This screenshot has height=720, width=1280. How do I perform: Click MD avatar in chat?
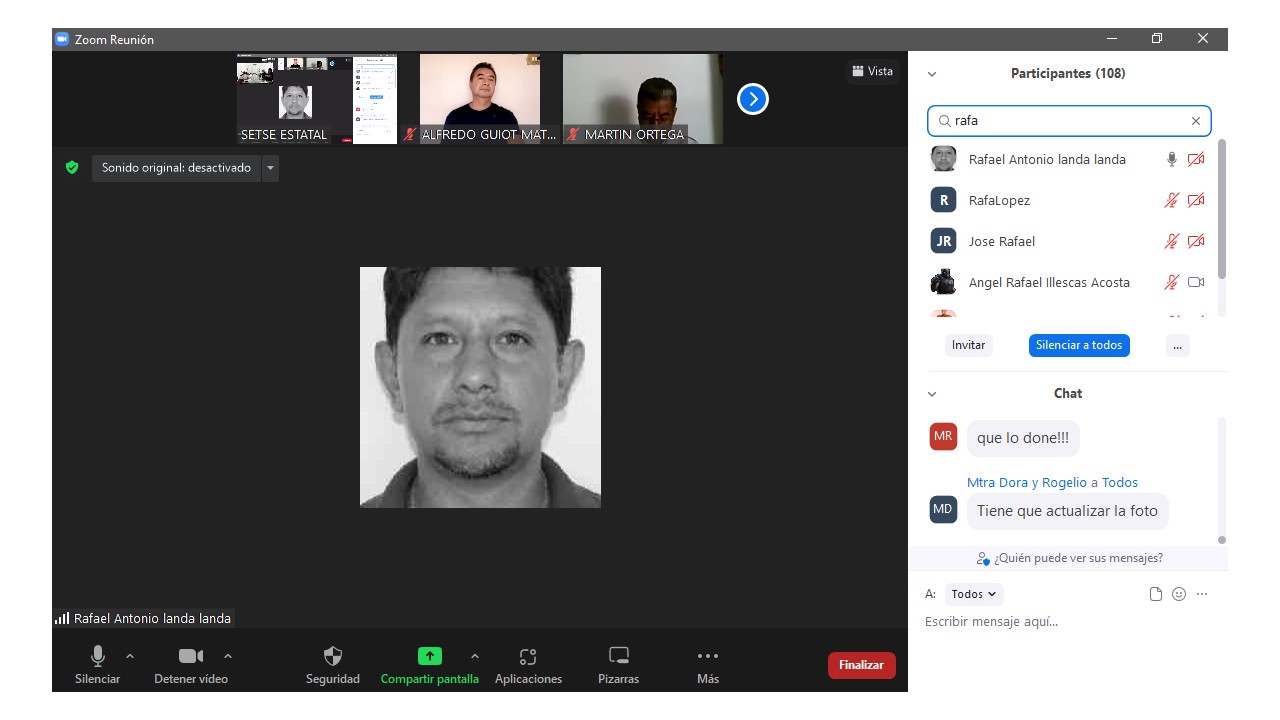[943, 509]
